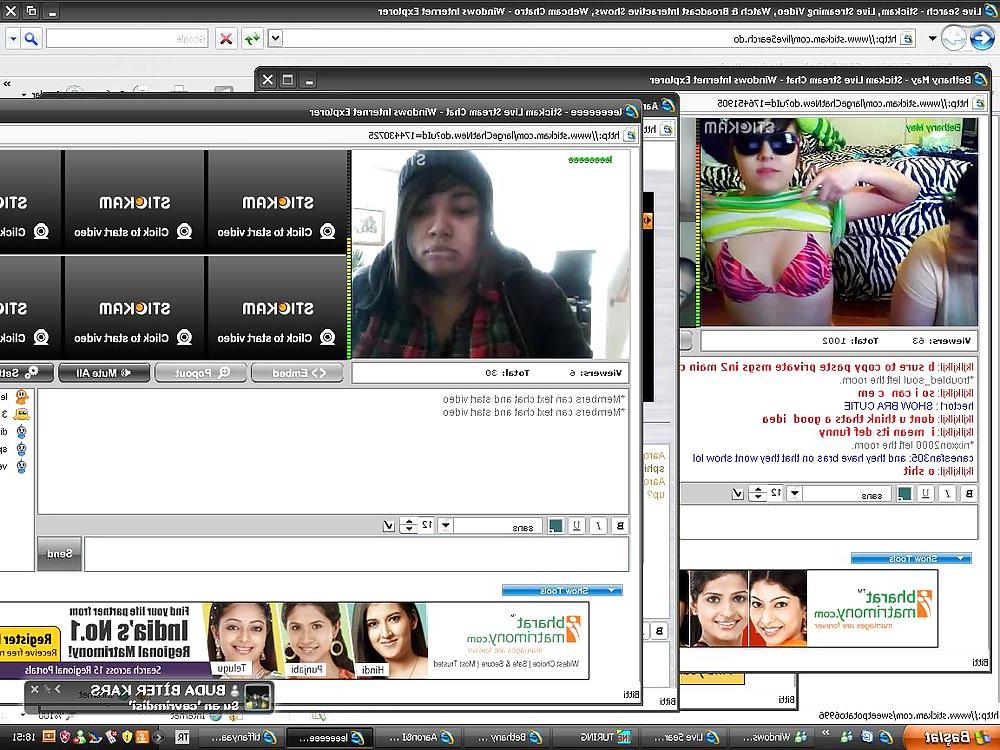1000x750 pixels.
Task: Pick text color swatch in Bethany May chat
Action: click(904, 493)
